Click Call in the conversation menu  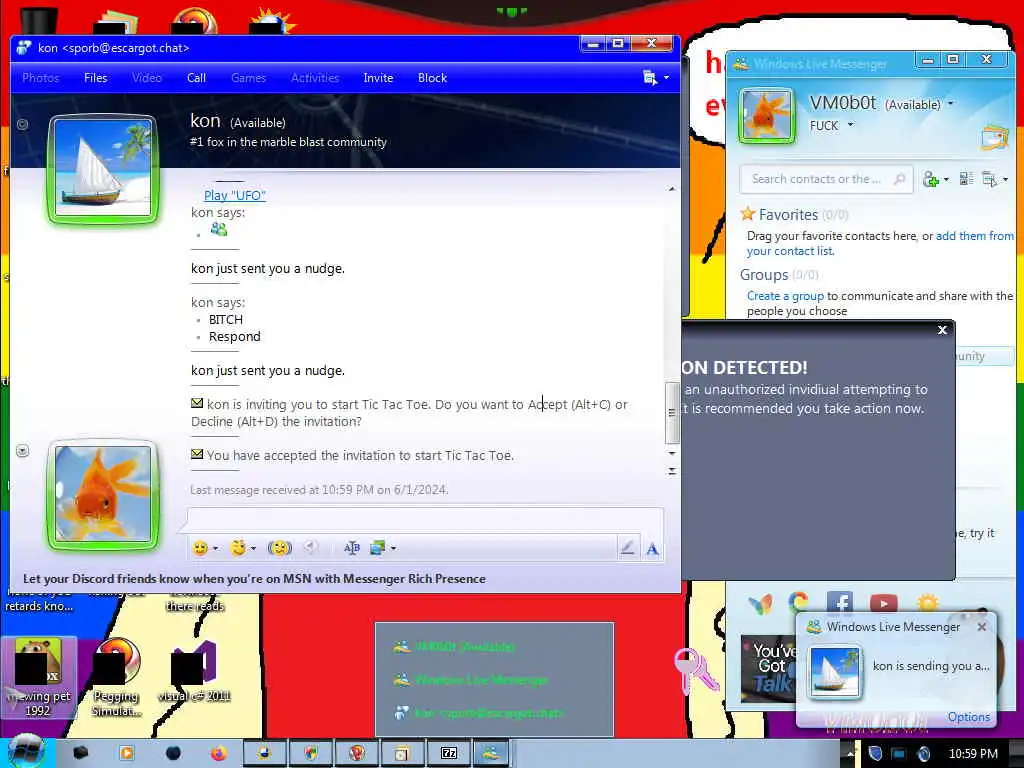(197, 78)
